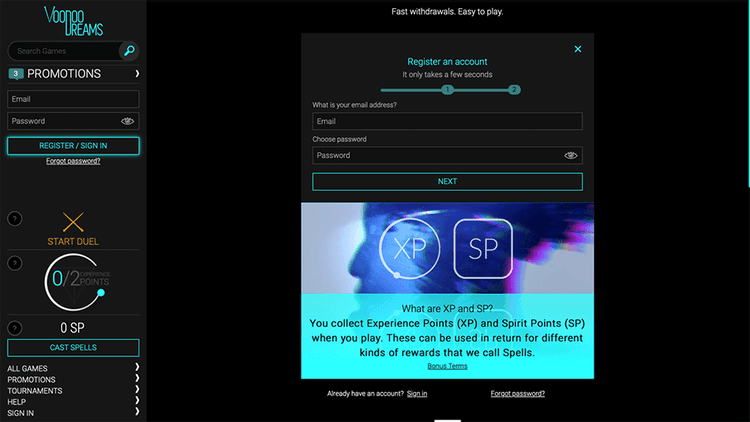Screen dimensions: 750x422
Task: Click START DUEL label
Action: (x=73, y=242)
